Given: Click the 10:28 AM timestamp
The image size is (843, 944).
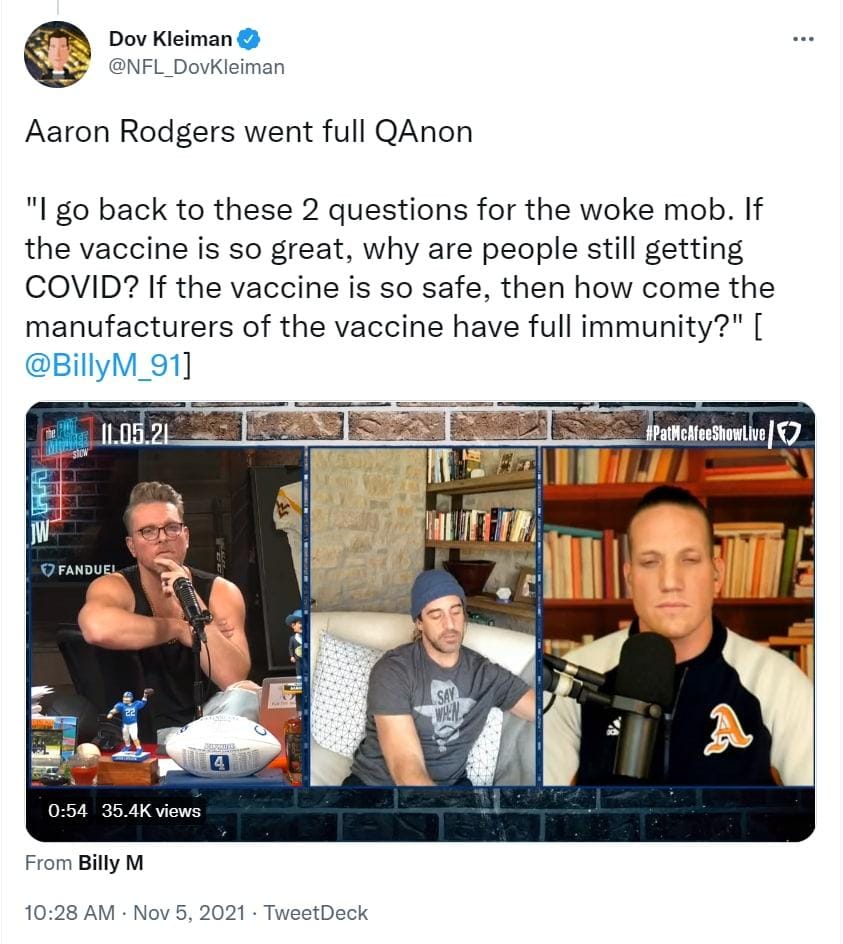Looking at the screenshot, I should point(69,913).
